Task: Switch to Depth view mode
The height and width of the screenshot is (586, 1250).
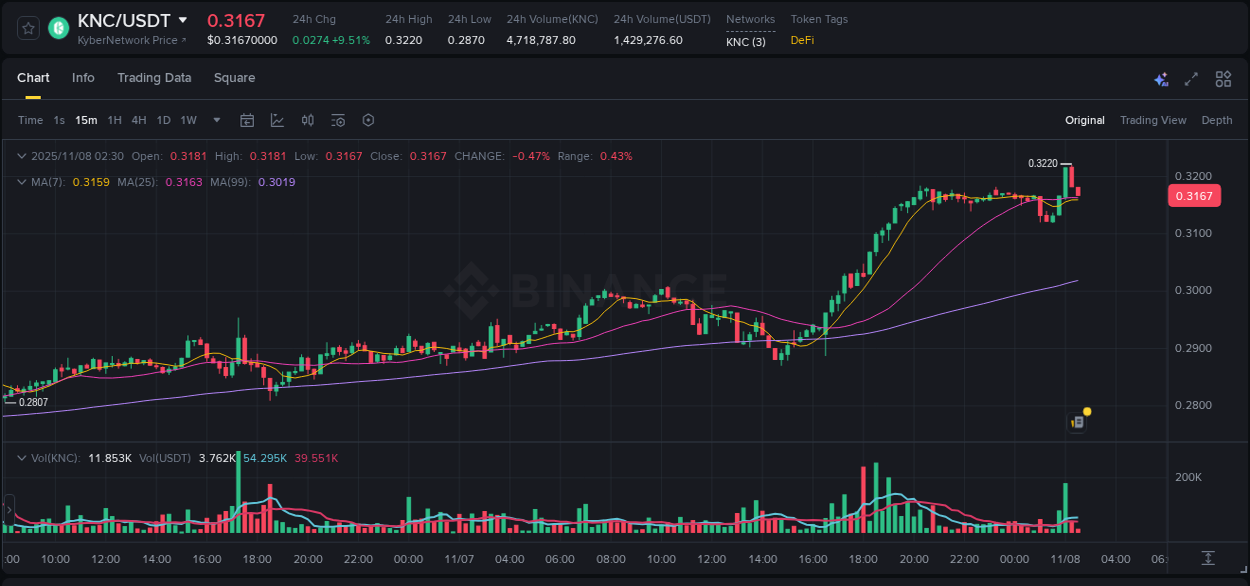Action: click(x=1216, y=119)
